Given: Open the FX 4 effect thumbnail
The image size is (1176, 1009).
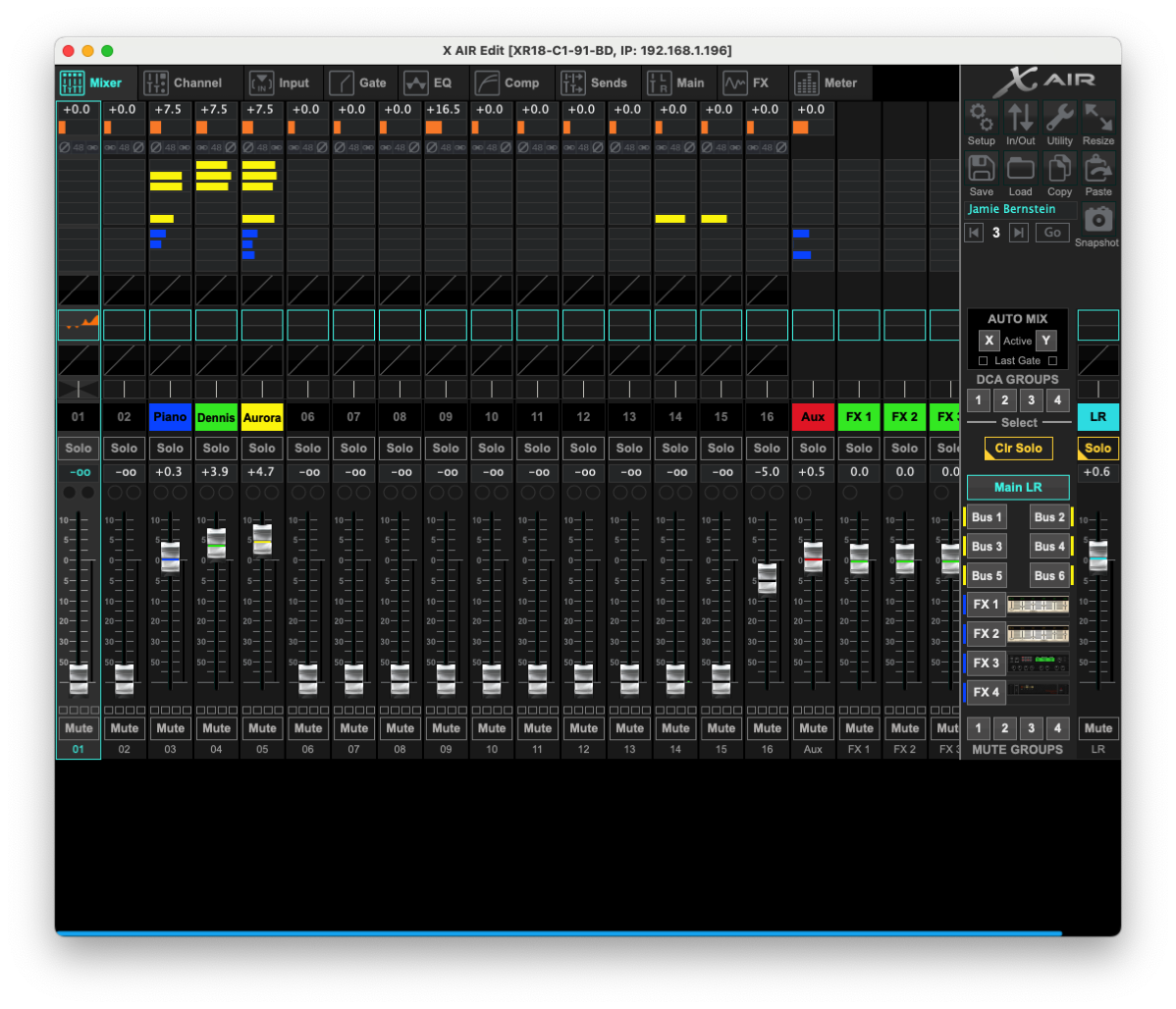Looking at the screenshot, I should tap(1038, 692).
